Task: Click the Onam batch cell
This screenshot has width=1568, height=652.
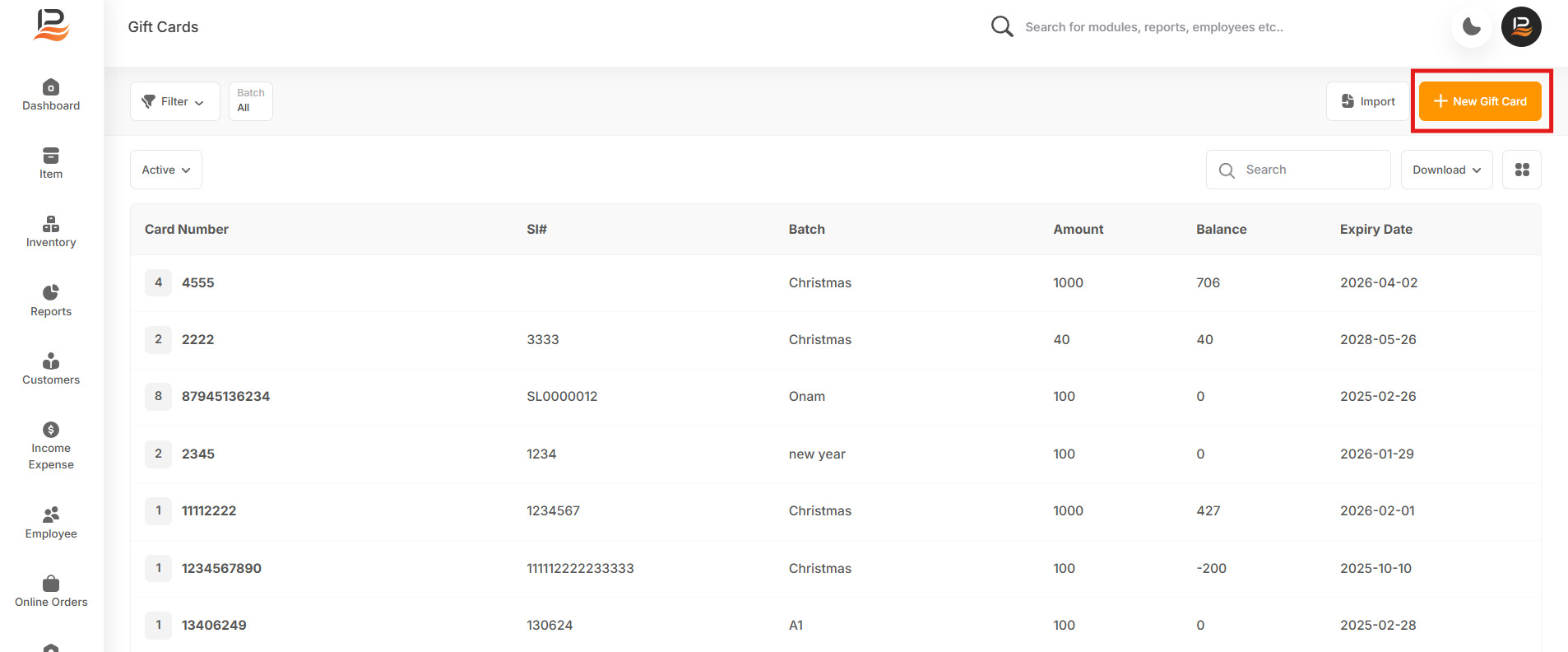Action: coord(807,396)
